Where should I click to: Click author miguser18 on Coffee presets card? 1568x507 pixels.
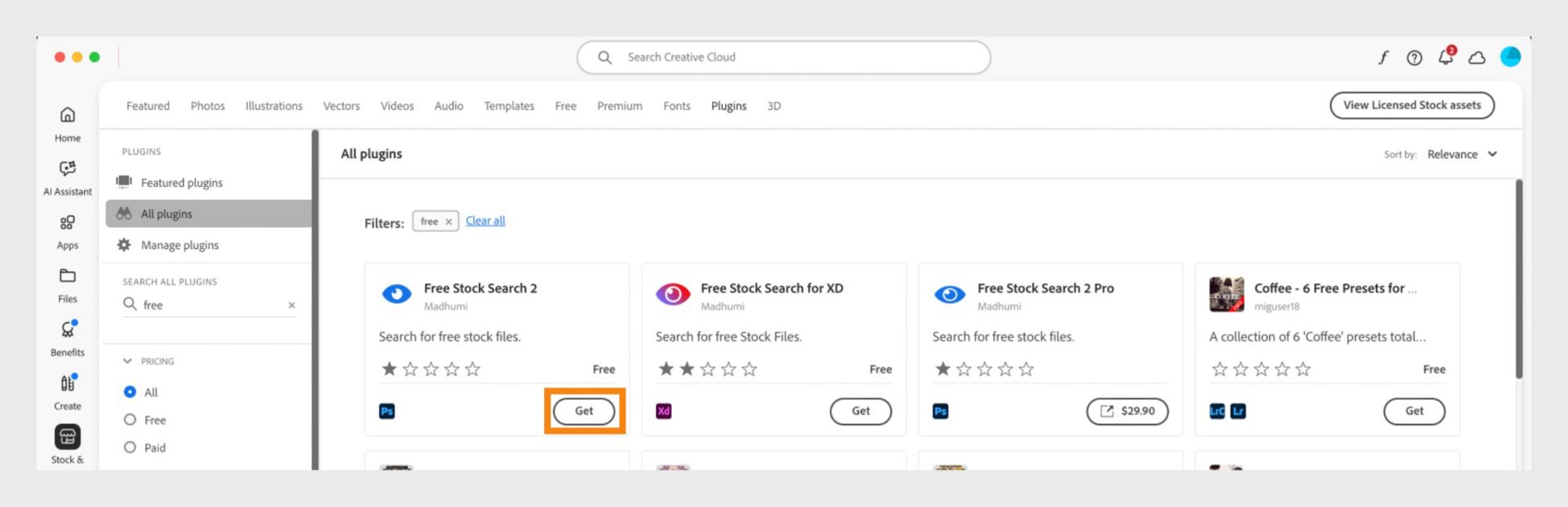point(1276,307)
